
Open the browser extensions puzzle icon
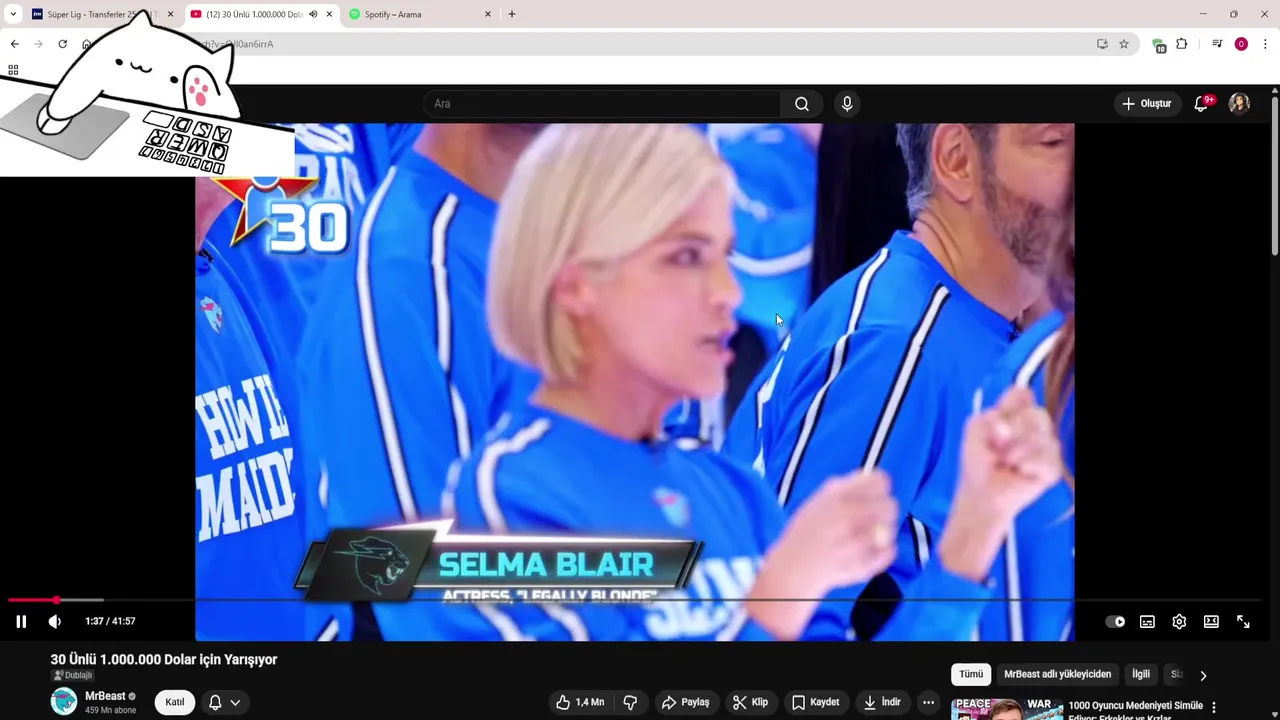(x=1181, y=44)
